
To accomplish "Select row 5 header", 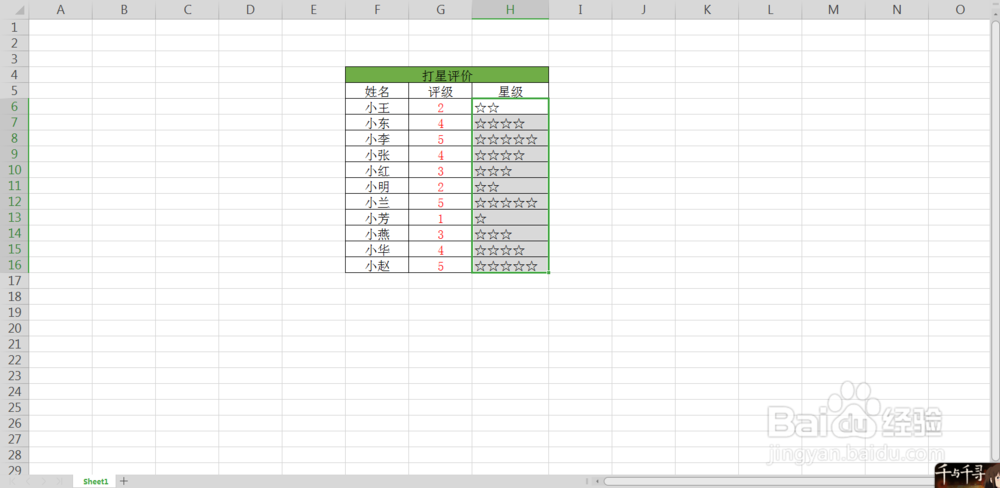I will point(15,91).
